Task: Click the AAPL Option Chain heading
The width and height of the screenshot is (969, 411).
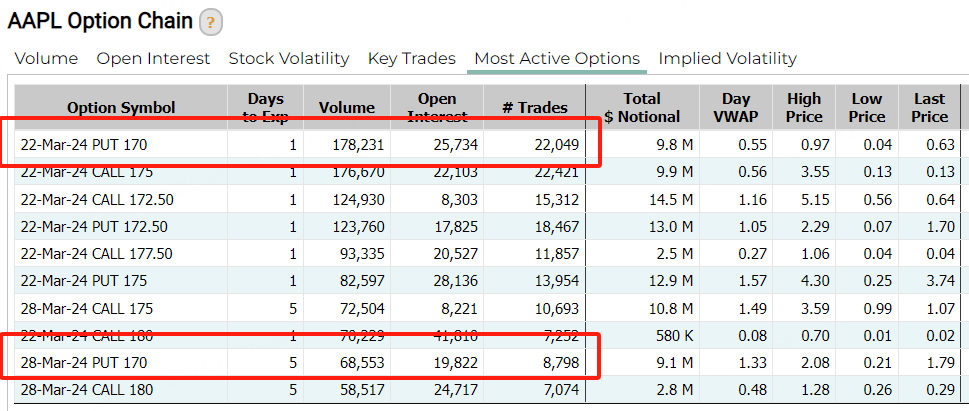Action: click(x=100, y=22)
